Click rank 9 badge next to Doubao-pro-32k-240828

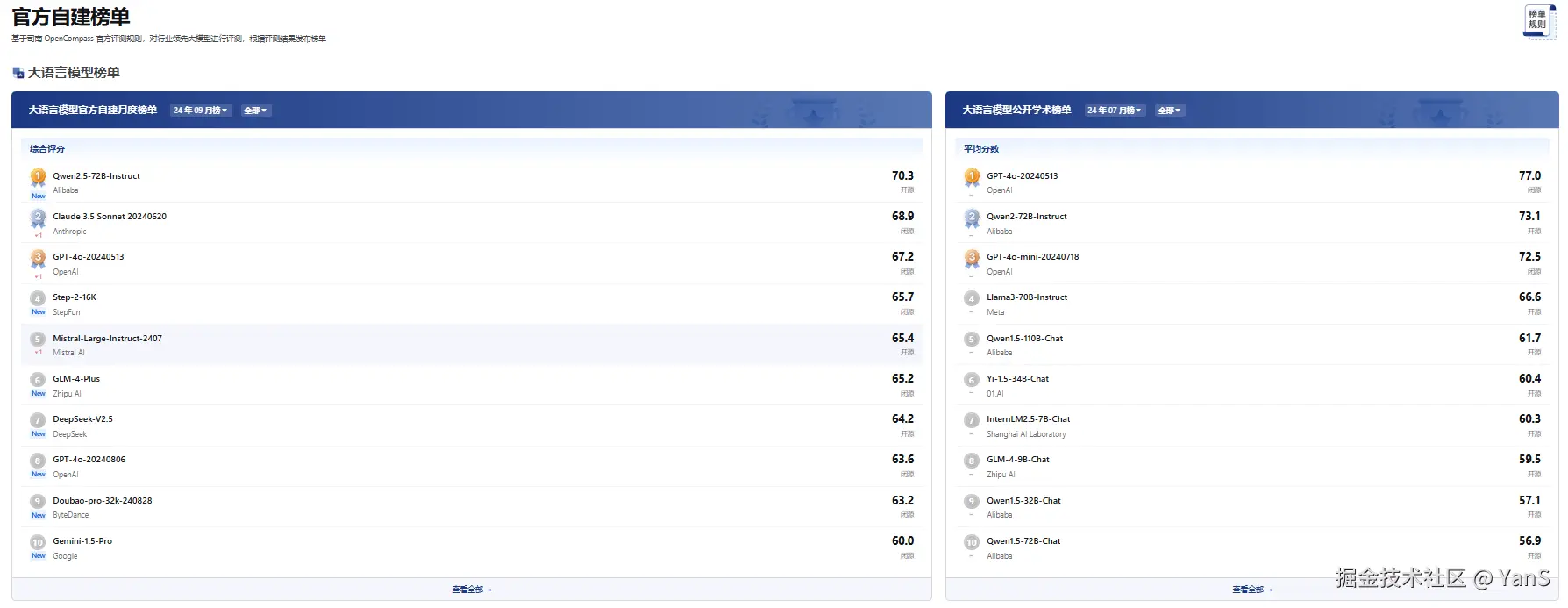click(x=38, y=502)
